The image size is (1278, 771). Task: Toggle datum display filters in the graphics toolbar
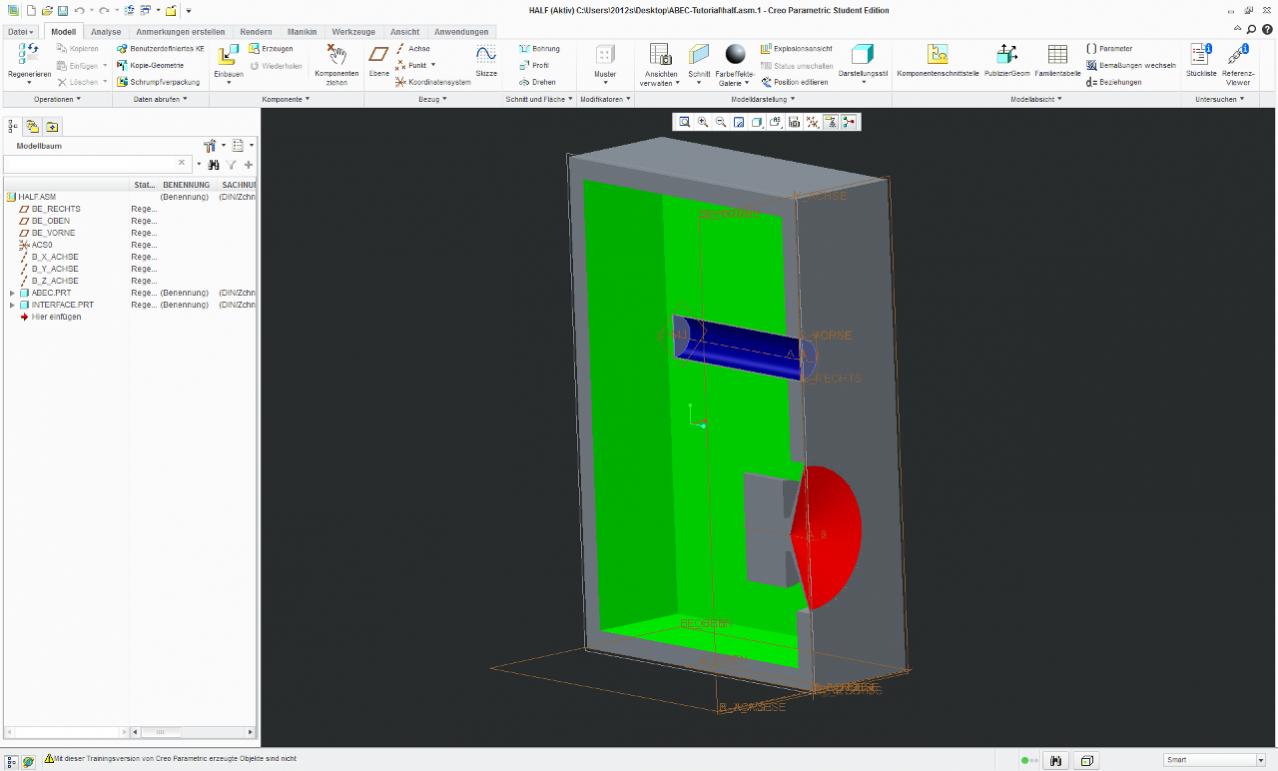(813, 122)
